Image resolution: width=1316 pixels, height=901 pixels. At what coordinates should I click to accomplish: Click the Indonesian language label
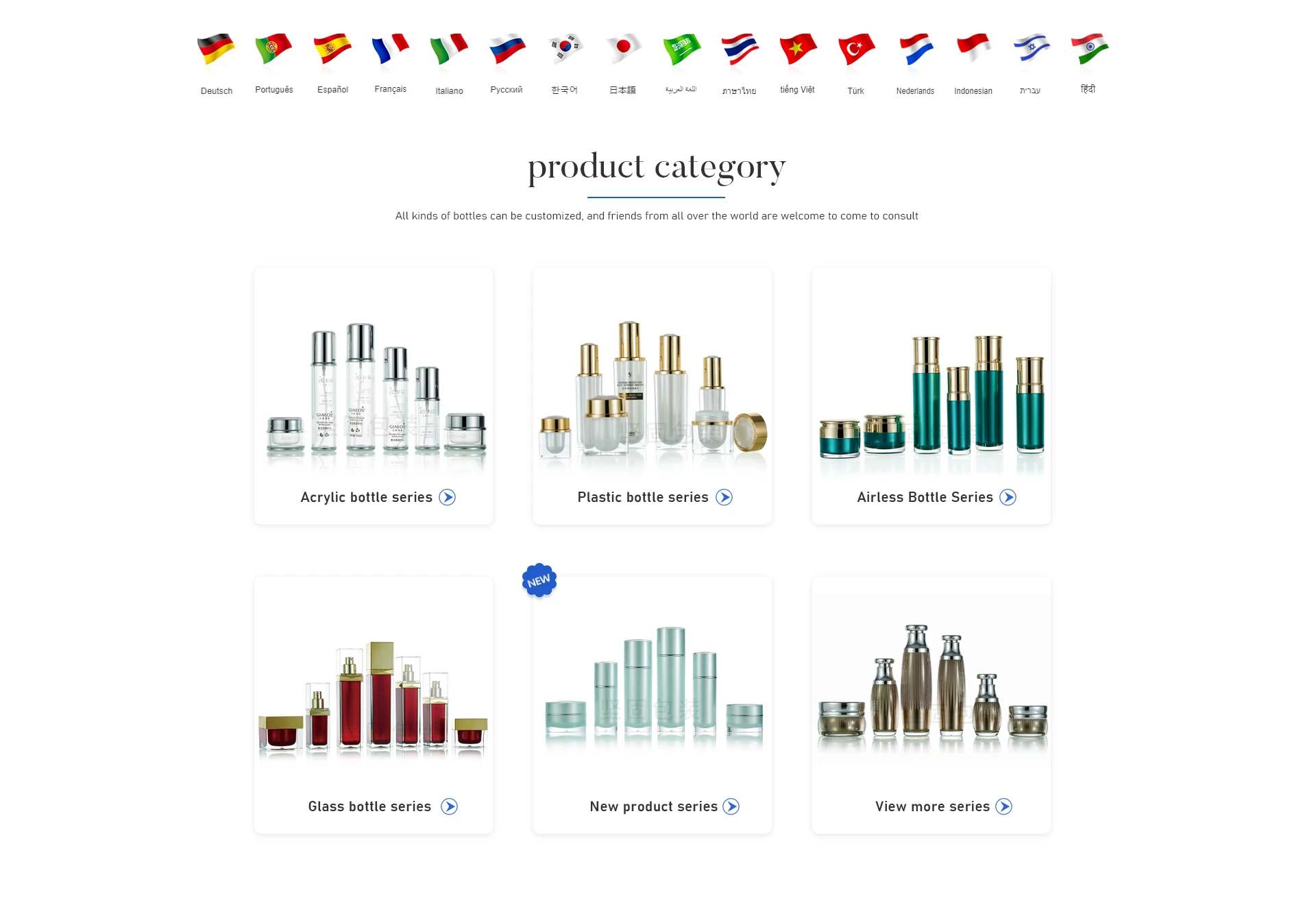click(x=973, y=91)
